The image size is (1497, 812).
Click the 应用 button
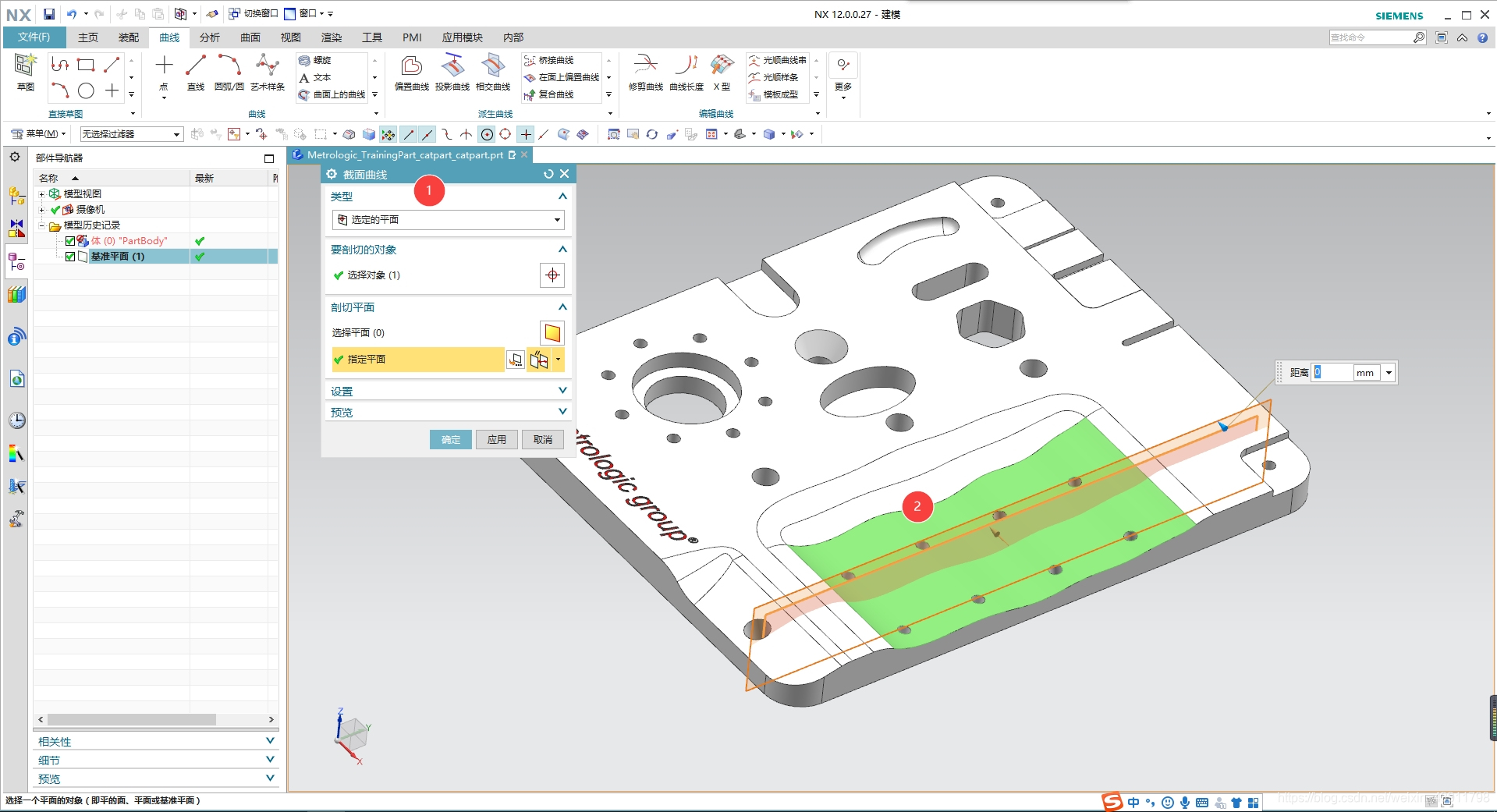tap(497, 440)
